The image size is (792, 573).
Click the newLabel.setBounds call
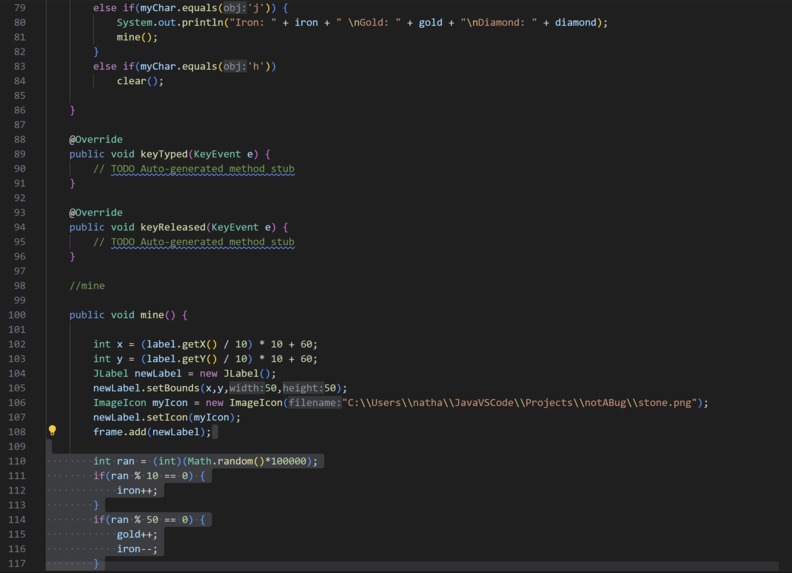220,388
